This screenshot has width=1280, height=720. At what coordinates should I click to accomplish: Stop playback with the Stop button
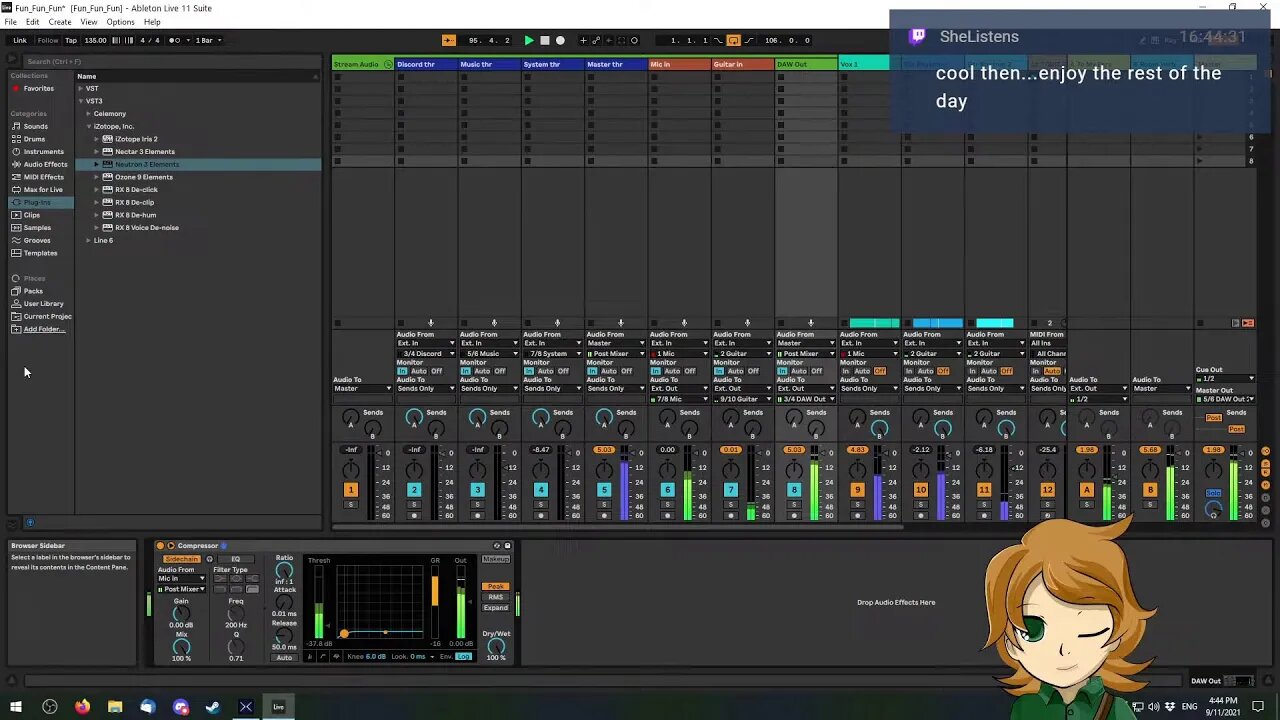544,40
